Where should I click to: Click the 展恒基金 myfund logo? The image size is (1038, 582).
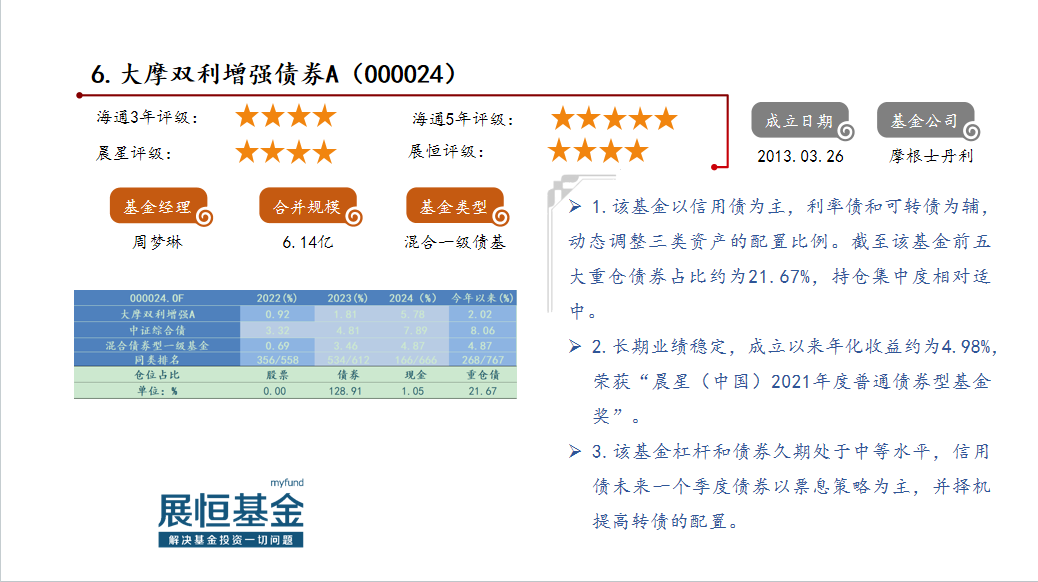(x=231, y=514)
